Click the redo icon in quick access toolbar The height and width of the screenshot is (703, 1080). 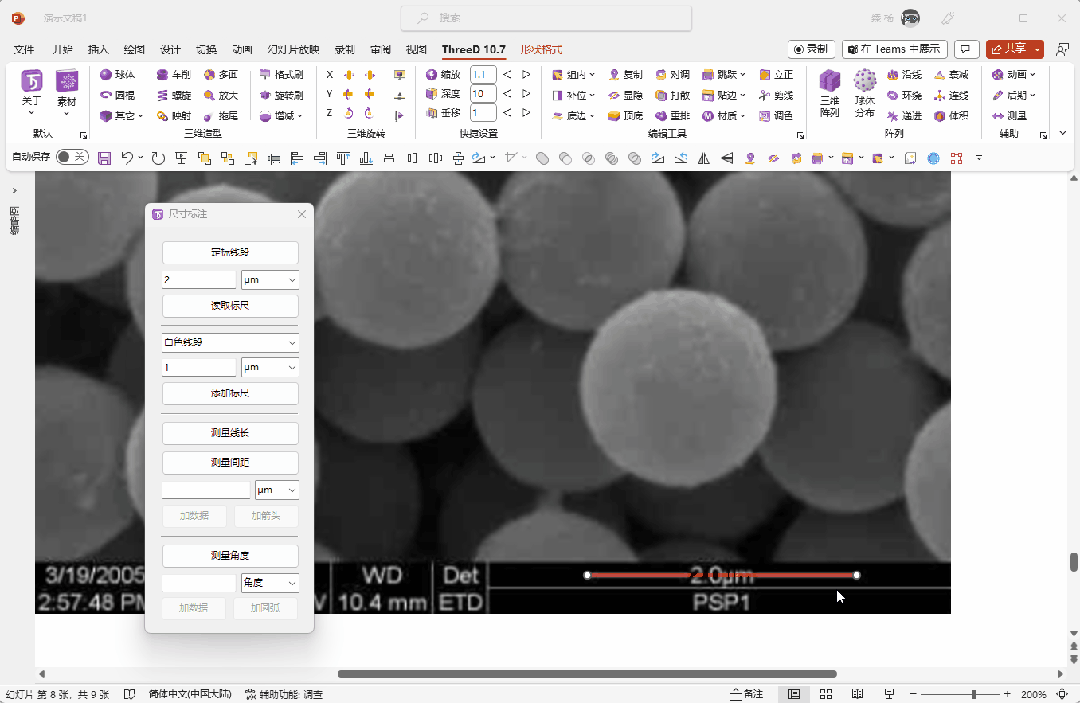158,158
